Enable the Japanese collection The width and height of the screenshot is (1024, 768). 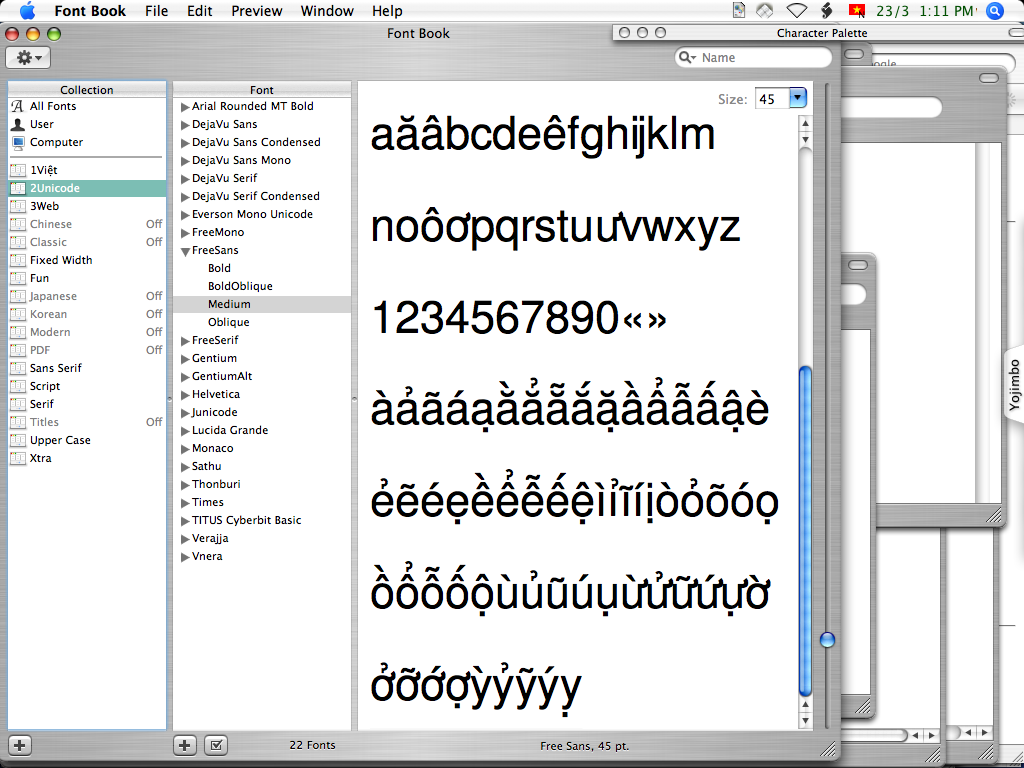[x=154, y=296]
